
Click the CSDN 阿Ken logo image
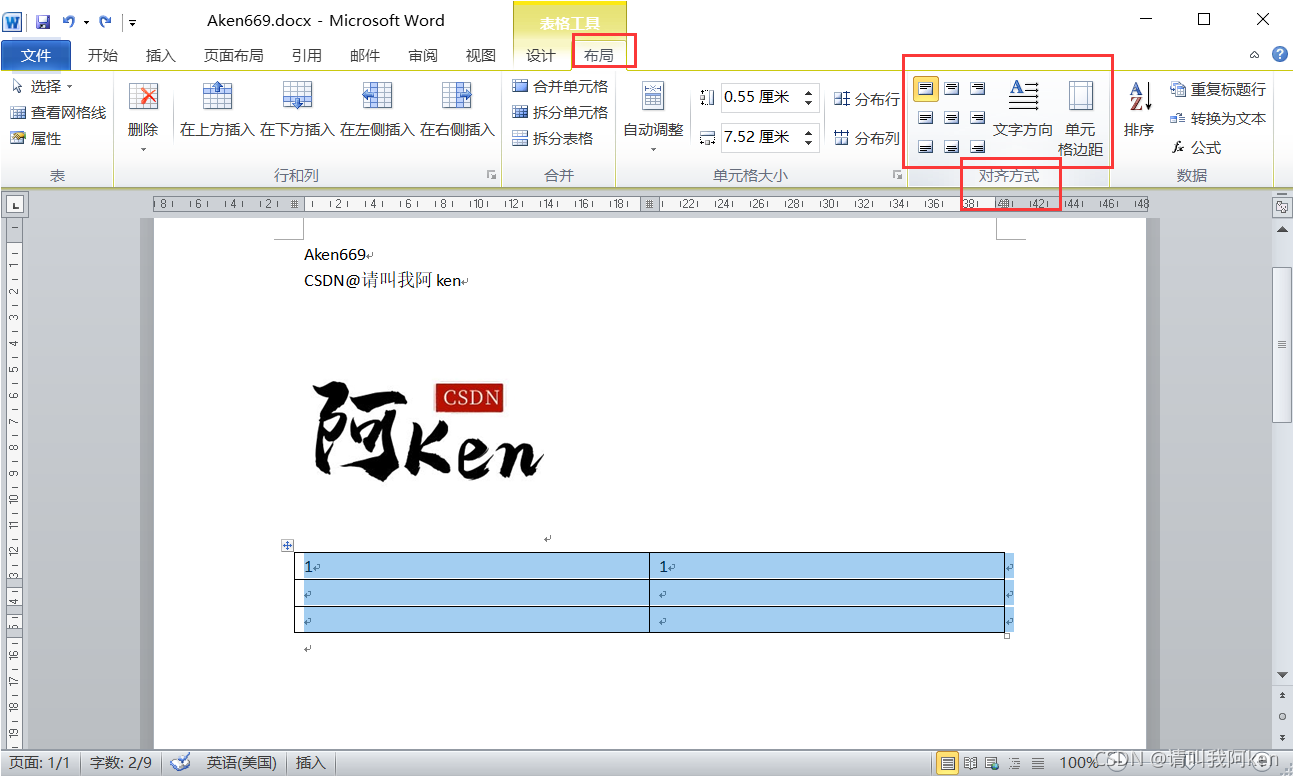(429, 432)
